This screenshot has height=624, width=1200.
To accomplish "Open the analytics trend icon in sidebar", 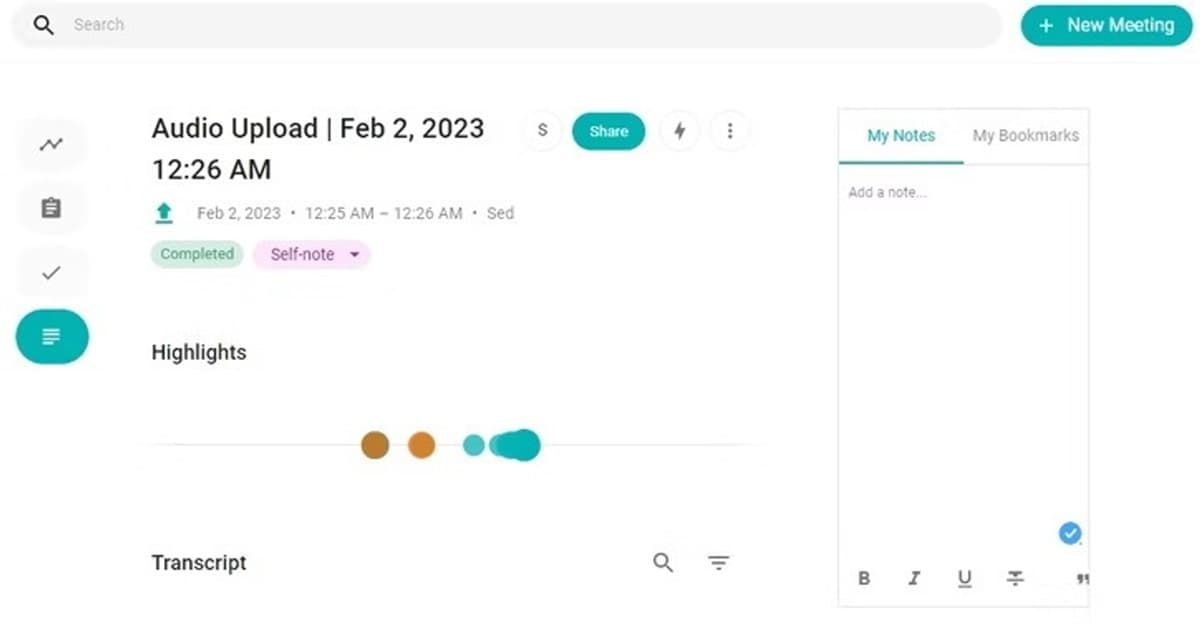I will [x=51, y=145].
